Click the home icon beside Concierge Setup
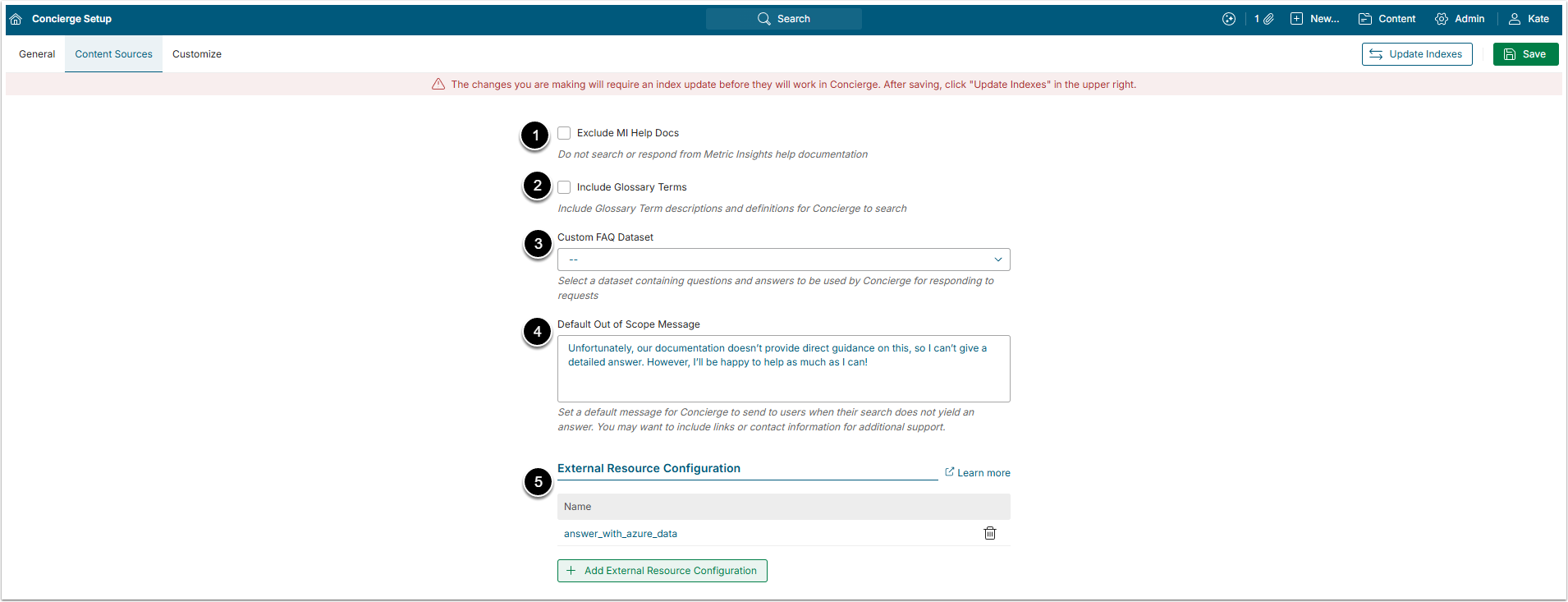 [x=16, y=19]
